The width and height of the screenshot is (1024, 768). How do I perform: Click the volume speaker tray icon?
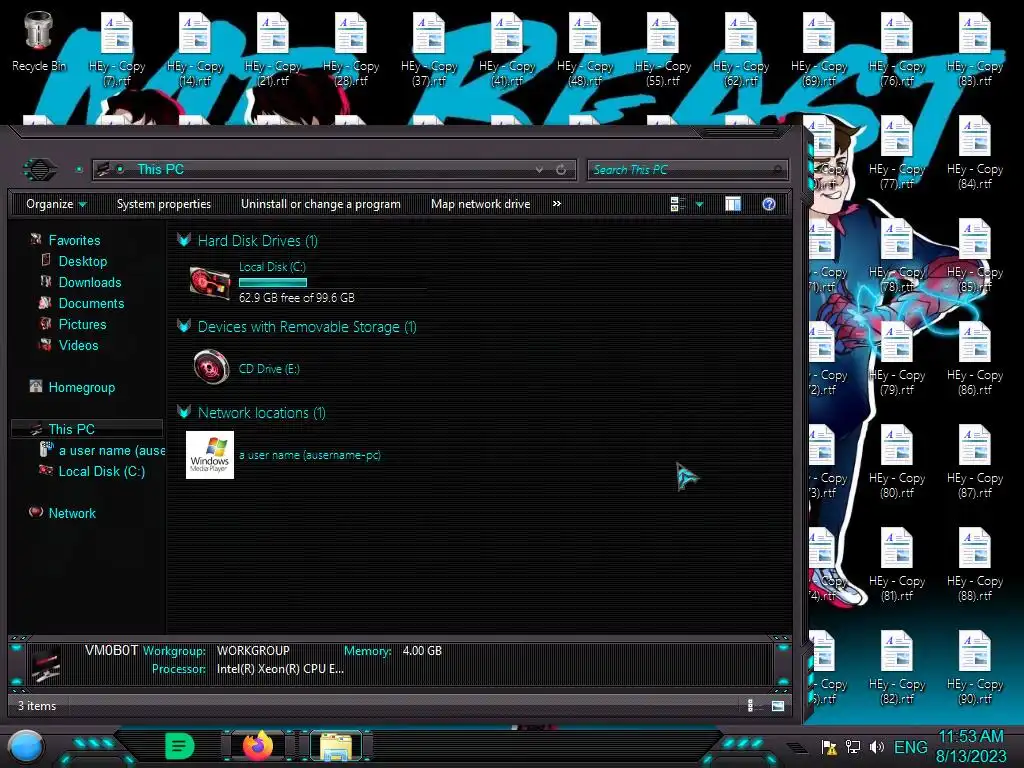point(876,747)
